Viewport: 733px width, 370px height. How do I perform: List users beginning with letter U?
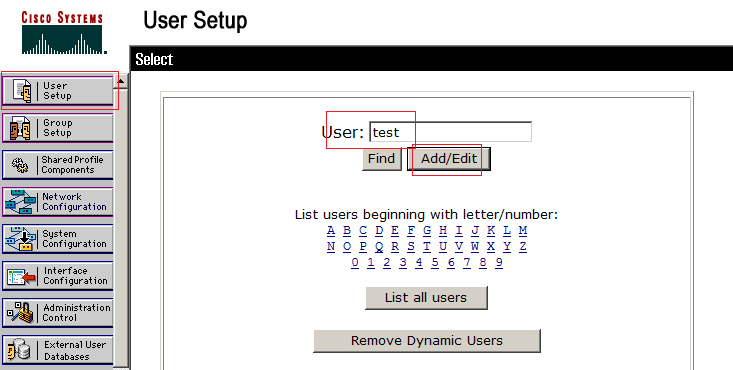443,247
